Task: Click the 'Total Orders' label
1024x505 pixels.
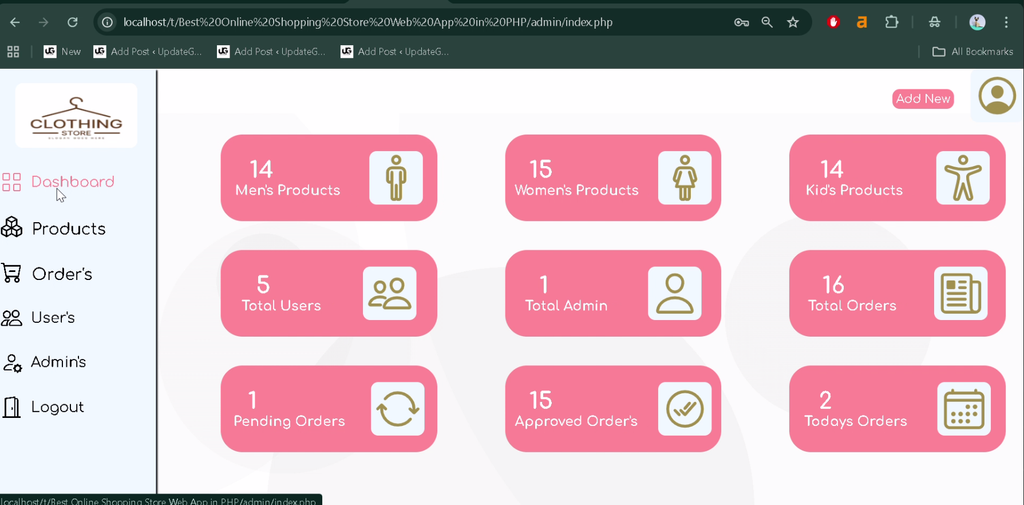Action: pos(852,306)
